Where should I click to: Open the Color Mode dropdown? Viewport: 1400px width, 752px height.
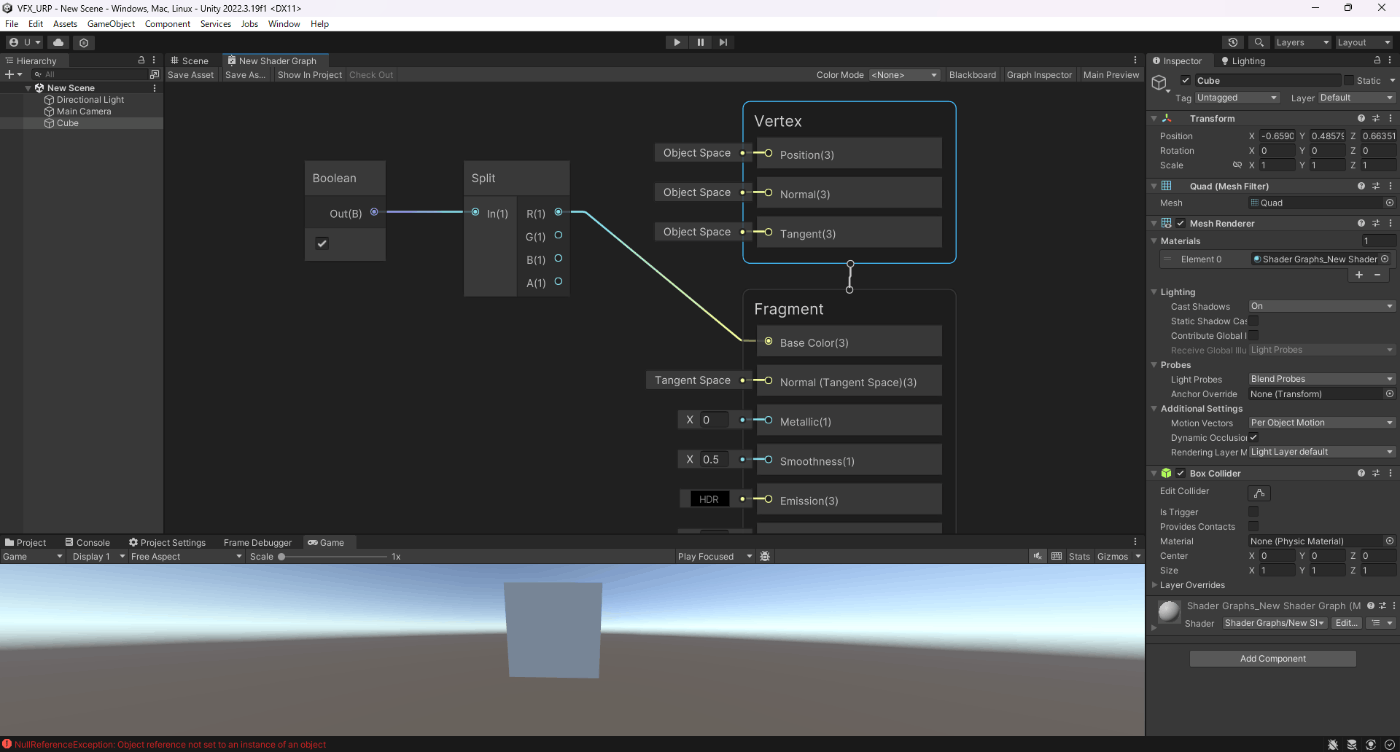[904, 75]
